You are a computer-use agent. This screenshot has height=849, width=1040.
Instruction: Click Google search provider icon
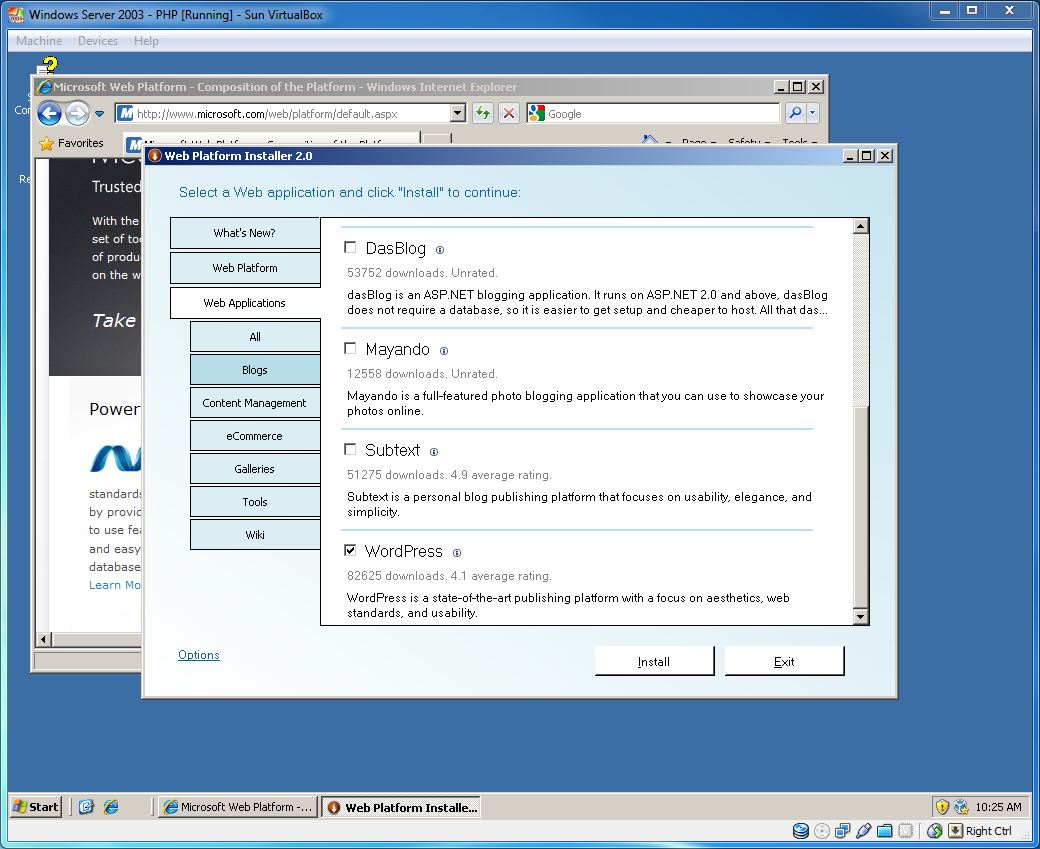tap(536, 113)
